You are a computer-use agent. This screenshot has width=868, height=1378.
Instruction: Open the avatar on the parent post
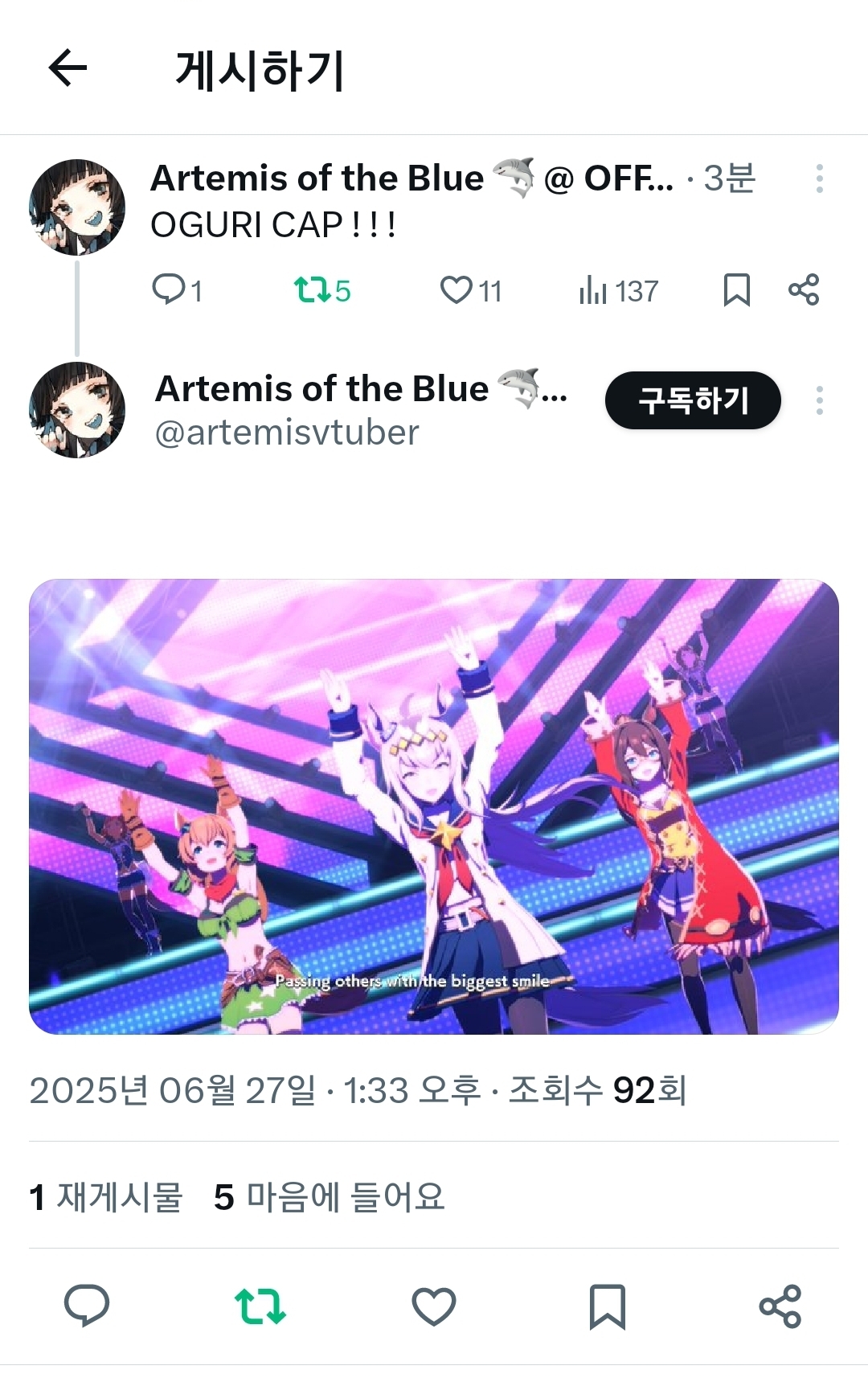pos(77,207)
